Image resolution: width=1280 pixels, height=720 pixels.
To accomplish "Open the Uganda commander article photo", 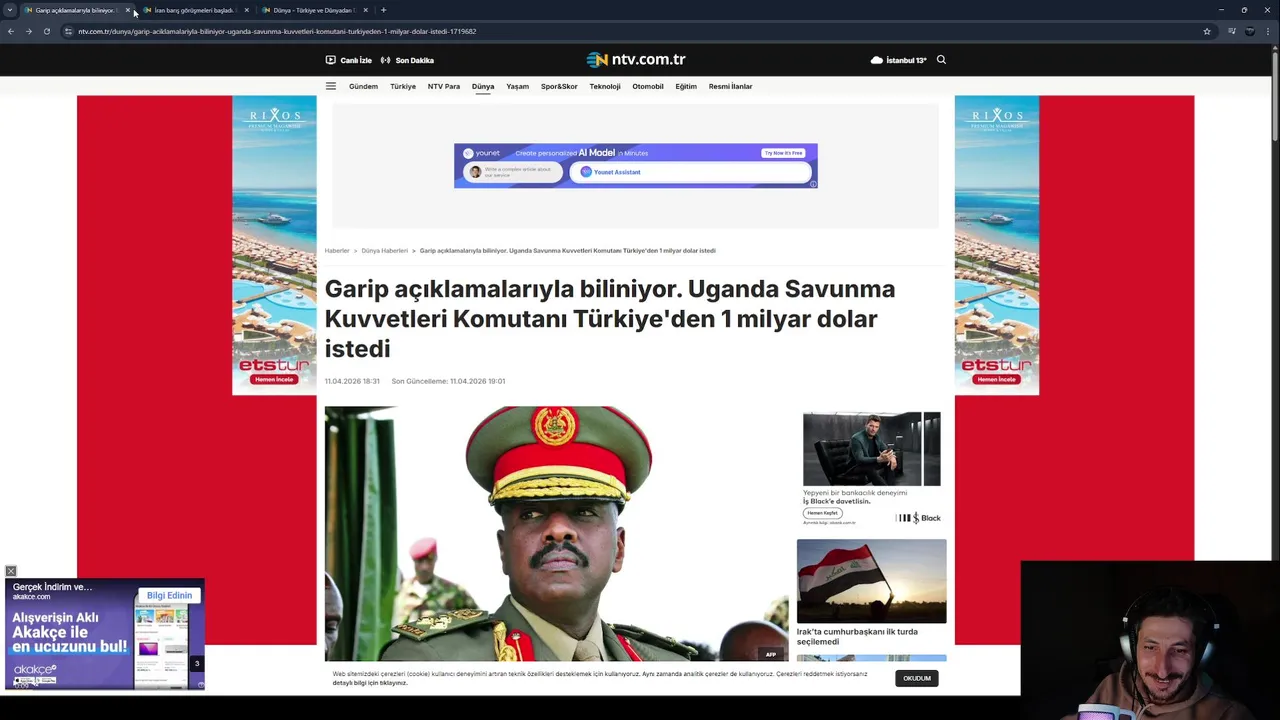I will [556, 533].
